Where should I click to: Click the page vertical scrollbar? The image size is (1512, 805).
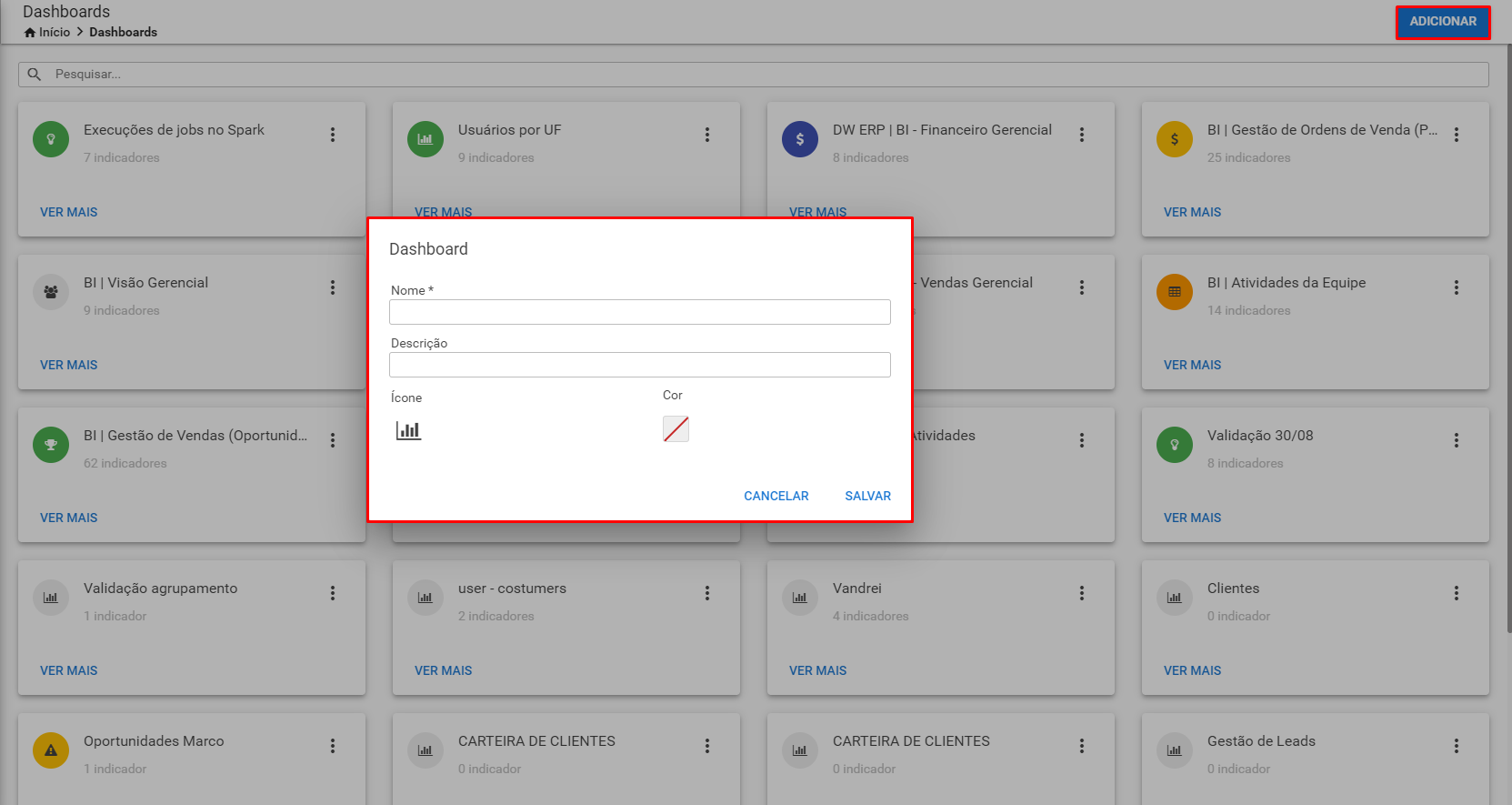pos(1508,337)
